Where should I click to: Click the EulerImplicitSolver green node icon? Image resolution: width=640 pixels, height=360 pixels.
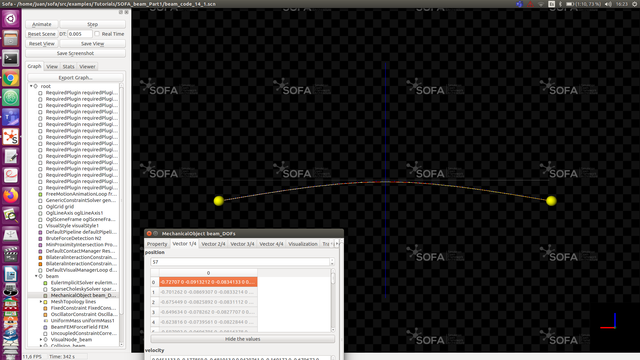tap(45, 283)
